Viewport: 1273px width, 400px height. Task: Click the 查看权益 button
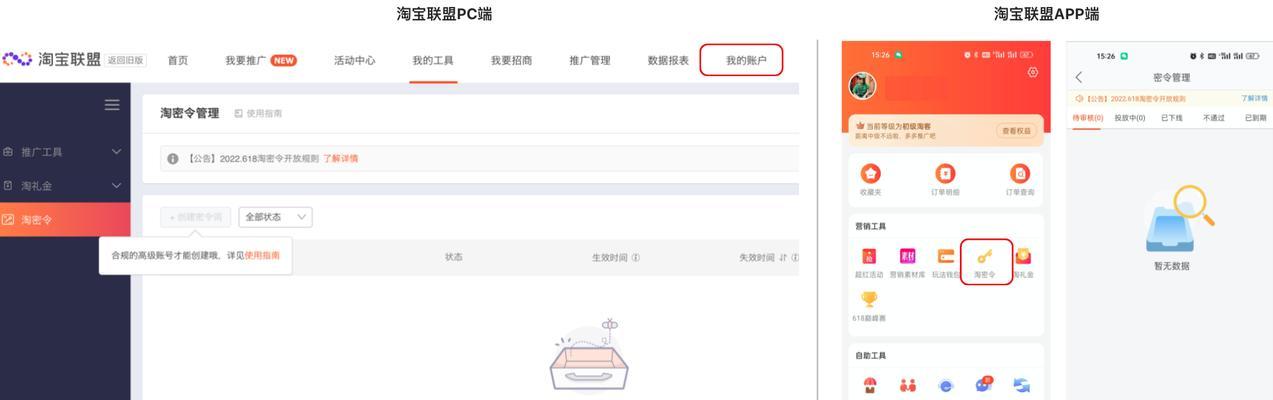click(x=1015, y=131)
